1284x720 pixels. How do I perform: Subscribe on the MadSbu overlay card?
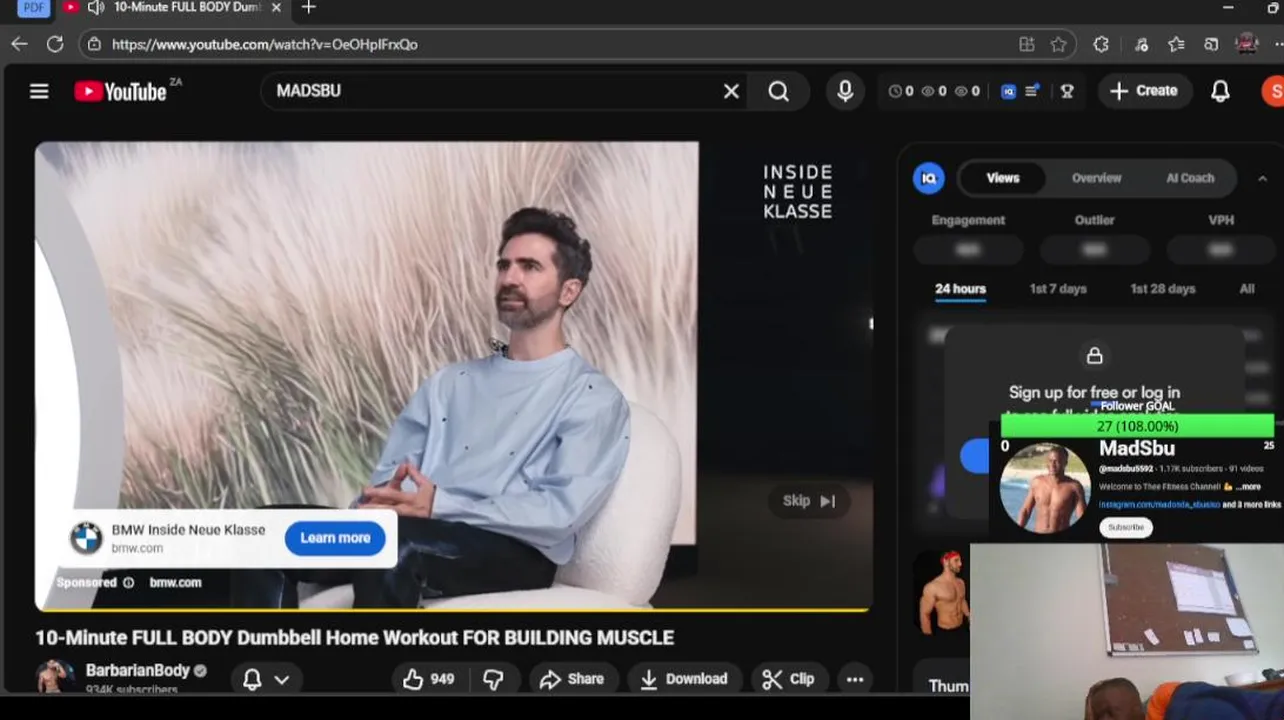[x=1126, y=527]
